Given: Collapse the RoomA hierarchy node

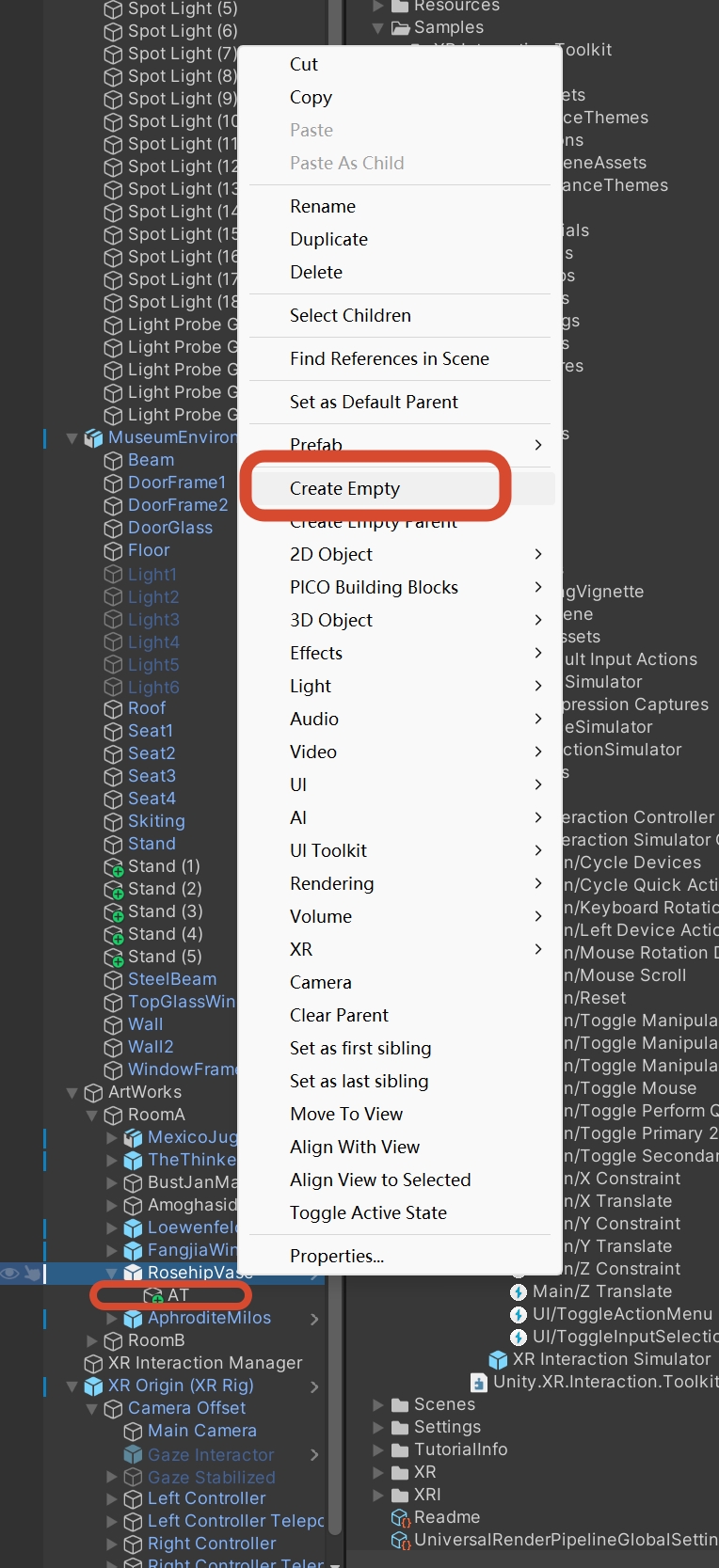Looking at the screenshot, I should (x=91, y=1115).
